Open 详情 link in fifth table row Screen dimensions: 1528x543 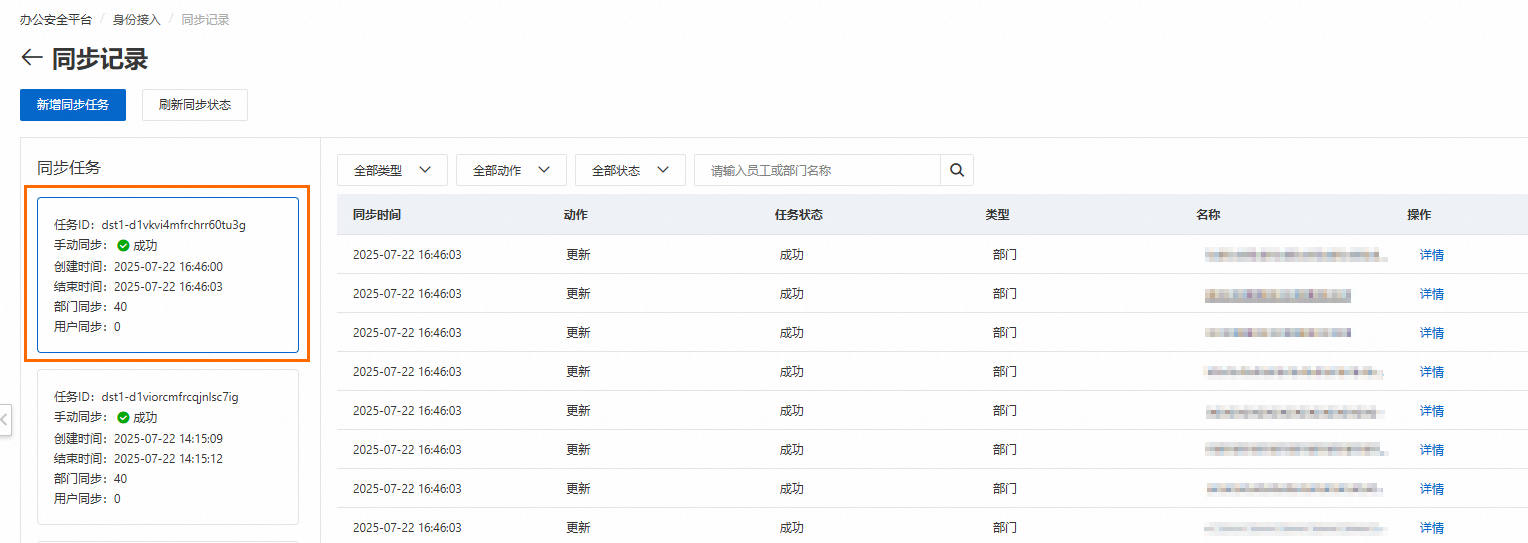point(1432,410)
